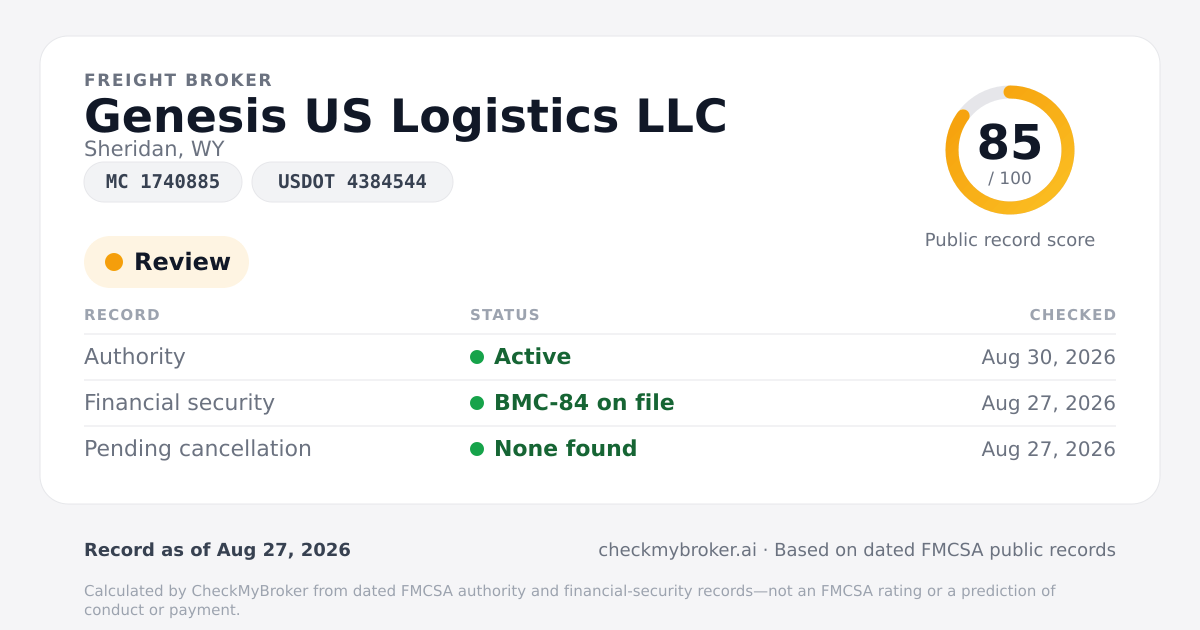Click the circular 85 score gauge

click(x=1010, y=150)
